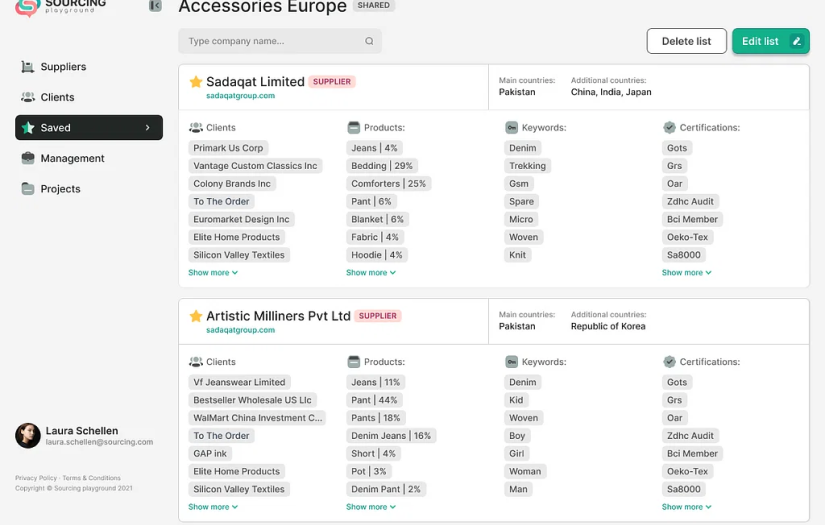Click Artistic Milliners' Sa8000 certification
Viewport: 825px width, 525px height.
[x=683, y=489]
